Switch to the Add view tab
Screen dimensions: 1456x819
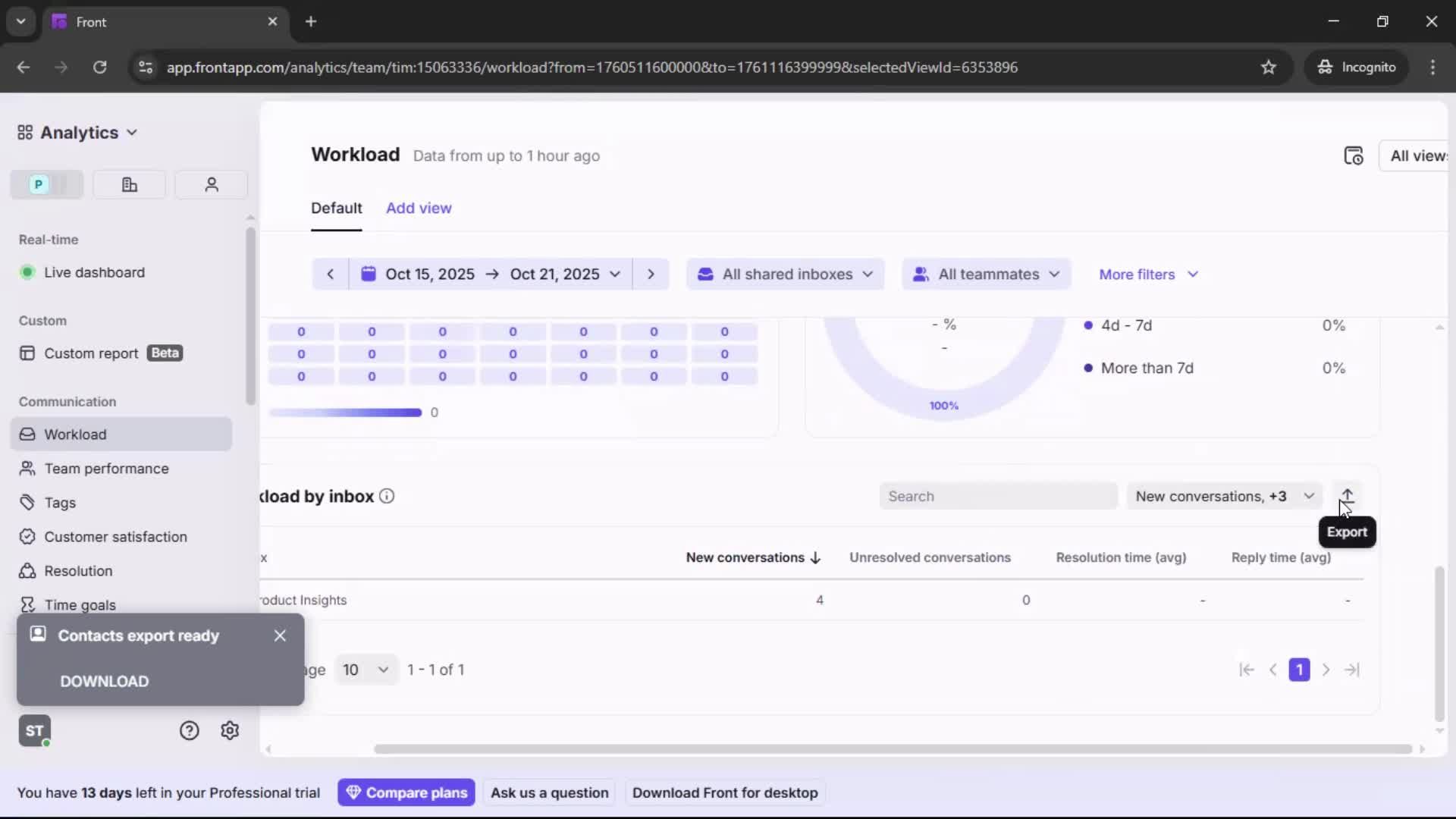pyautogui.click(x=419, y=208)
